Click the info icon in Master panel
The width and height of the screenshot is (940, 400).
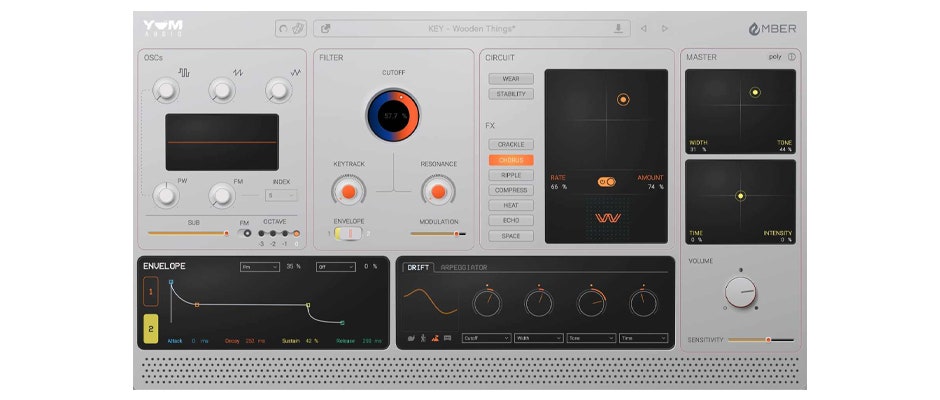coord(792,58)
